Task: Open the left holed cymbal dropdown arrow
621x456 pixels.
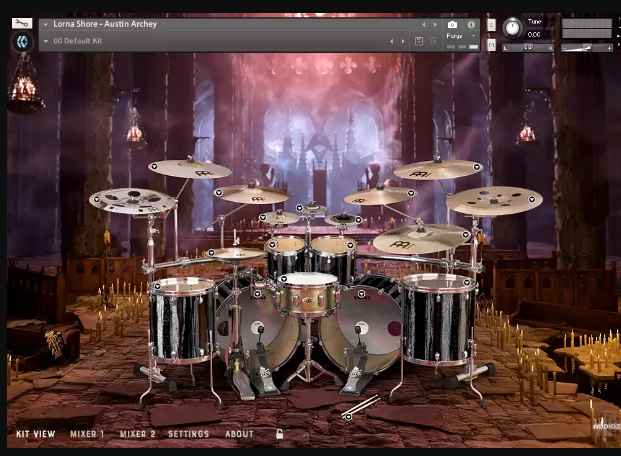Action: (97, 200)
